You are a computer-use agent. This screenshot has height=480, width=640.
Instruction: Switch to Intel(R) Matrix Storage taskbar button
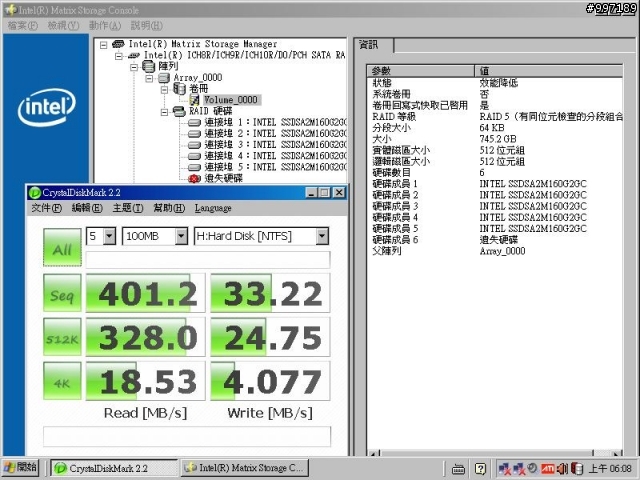(244, 468)
